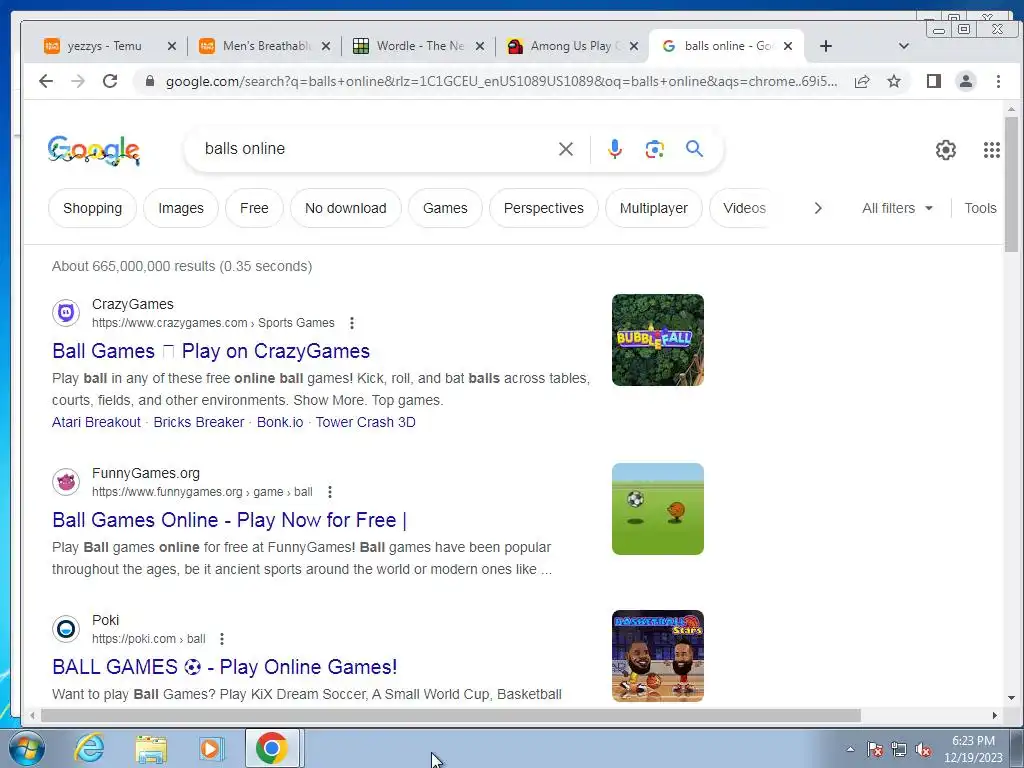Close the Among Us Play tab
This screenshot has height=768, width=1024.
pyautogui.click(x=633, y=46)
